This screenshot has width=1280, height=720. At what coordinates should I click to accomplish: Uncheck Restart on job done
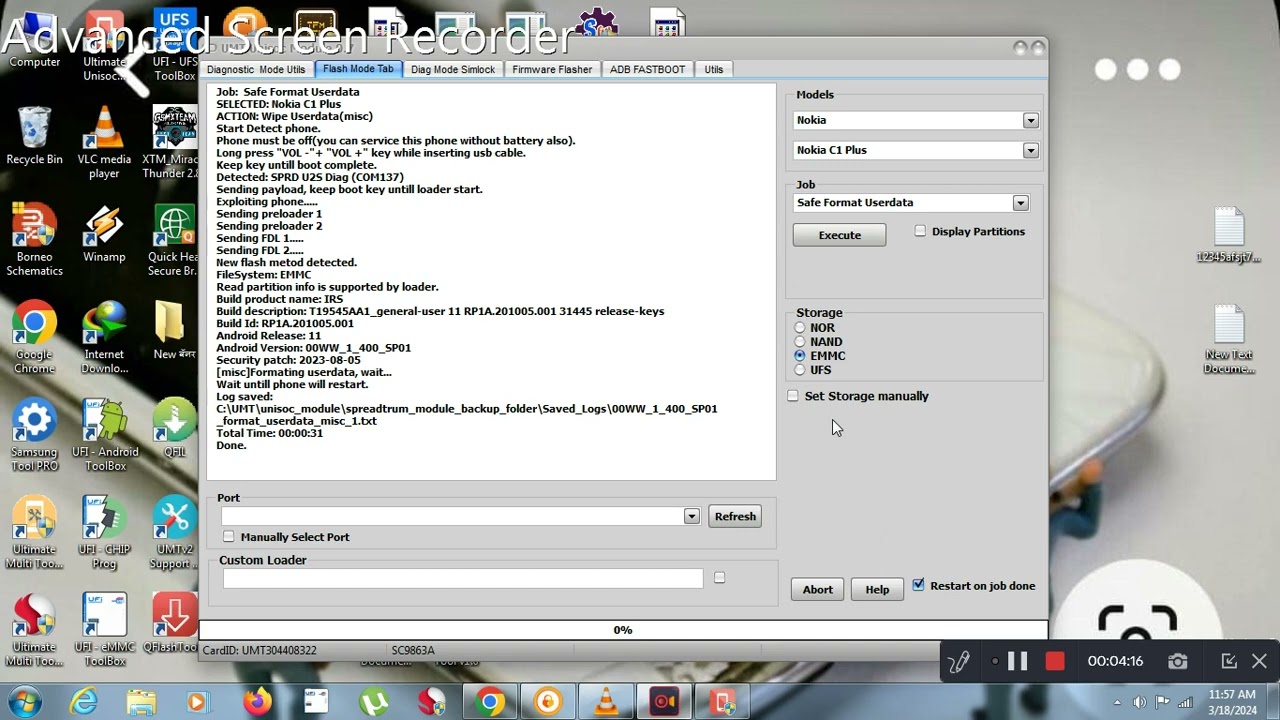pyautogui.click(x=918, y=585)
